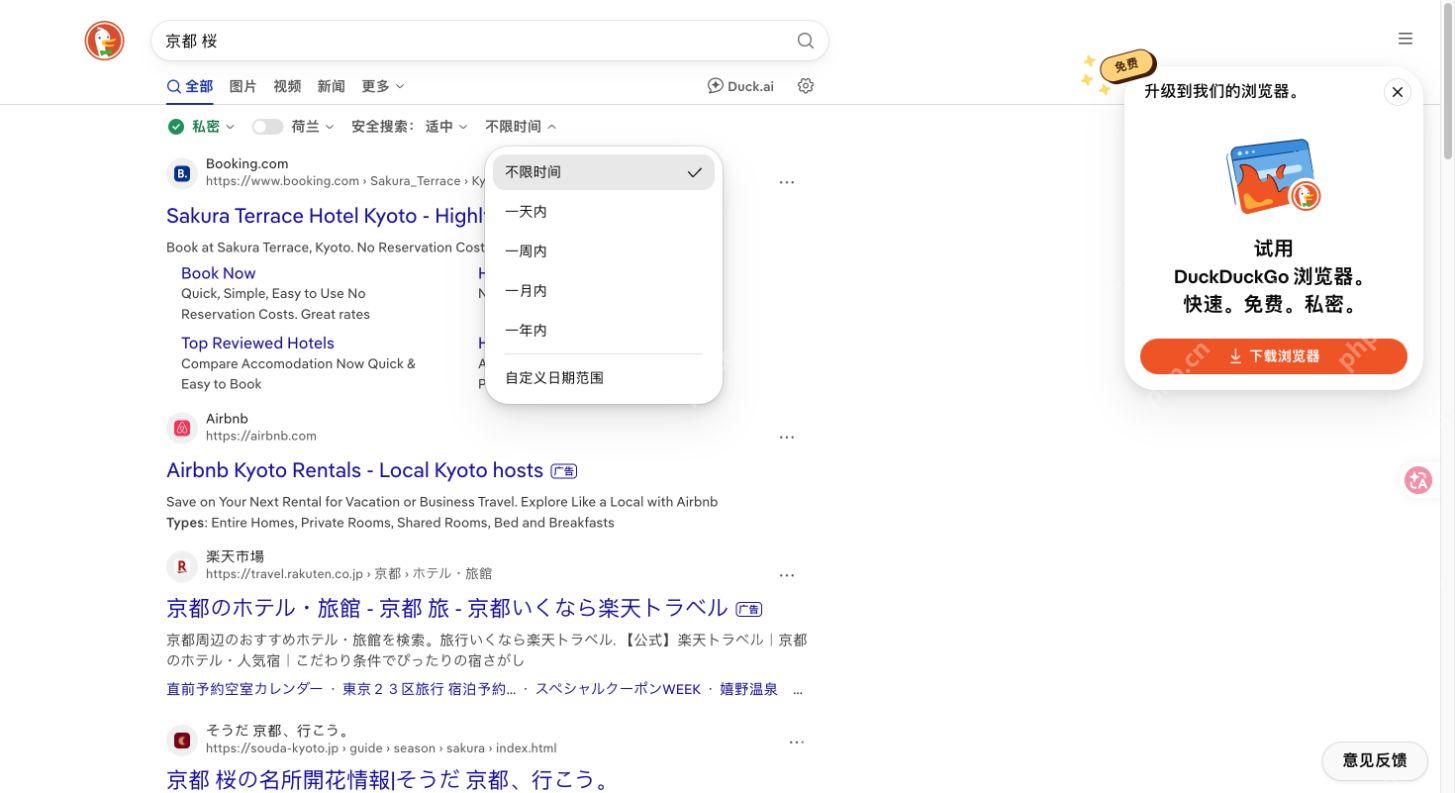Viewport: 1455px width, 793px height.
Task: Expand the 更多 dropdown
Action: click(x=383, y=86)
